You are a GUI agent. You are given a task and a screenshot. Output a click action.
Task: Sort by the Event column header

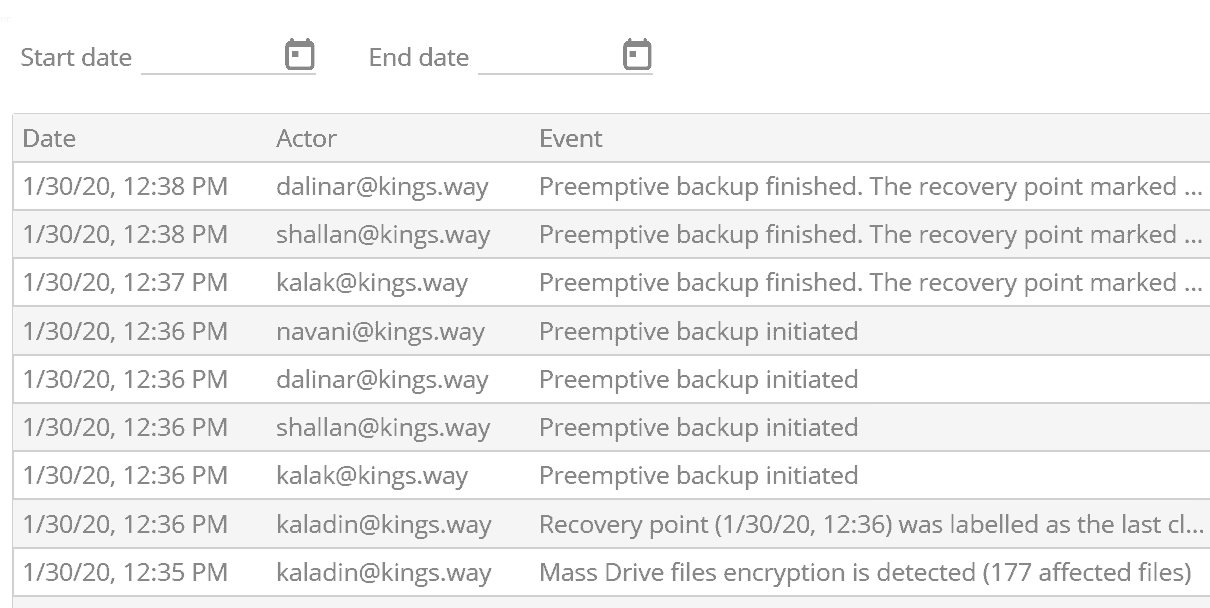click(x=571, y=138)
